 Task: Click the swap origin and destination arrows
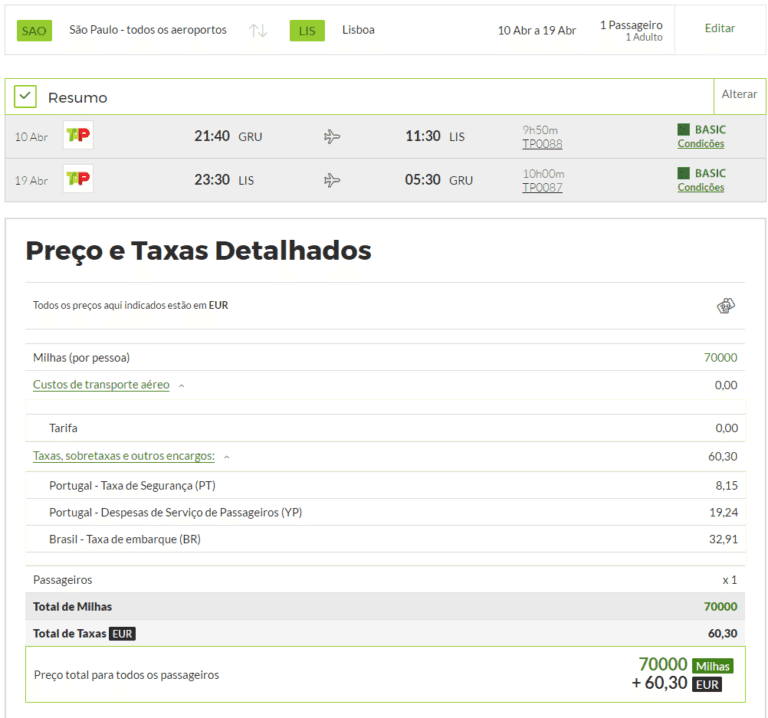coord(258,30)
